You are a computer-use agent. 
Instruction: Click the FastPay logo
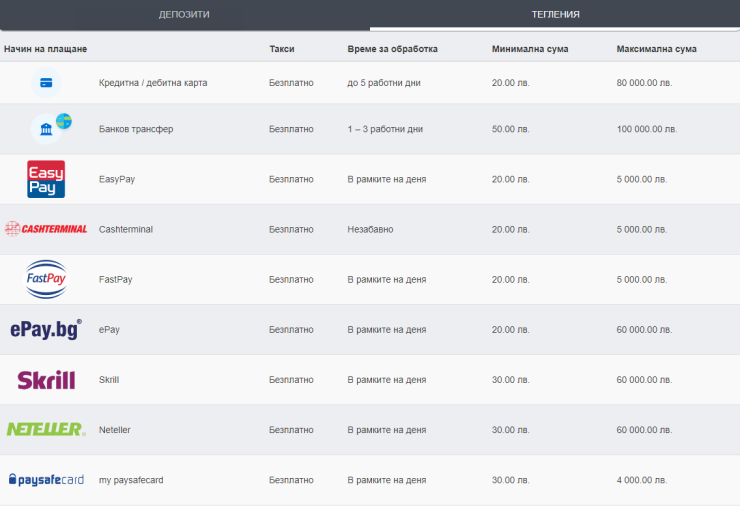tap(46, 279)
